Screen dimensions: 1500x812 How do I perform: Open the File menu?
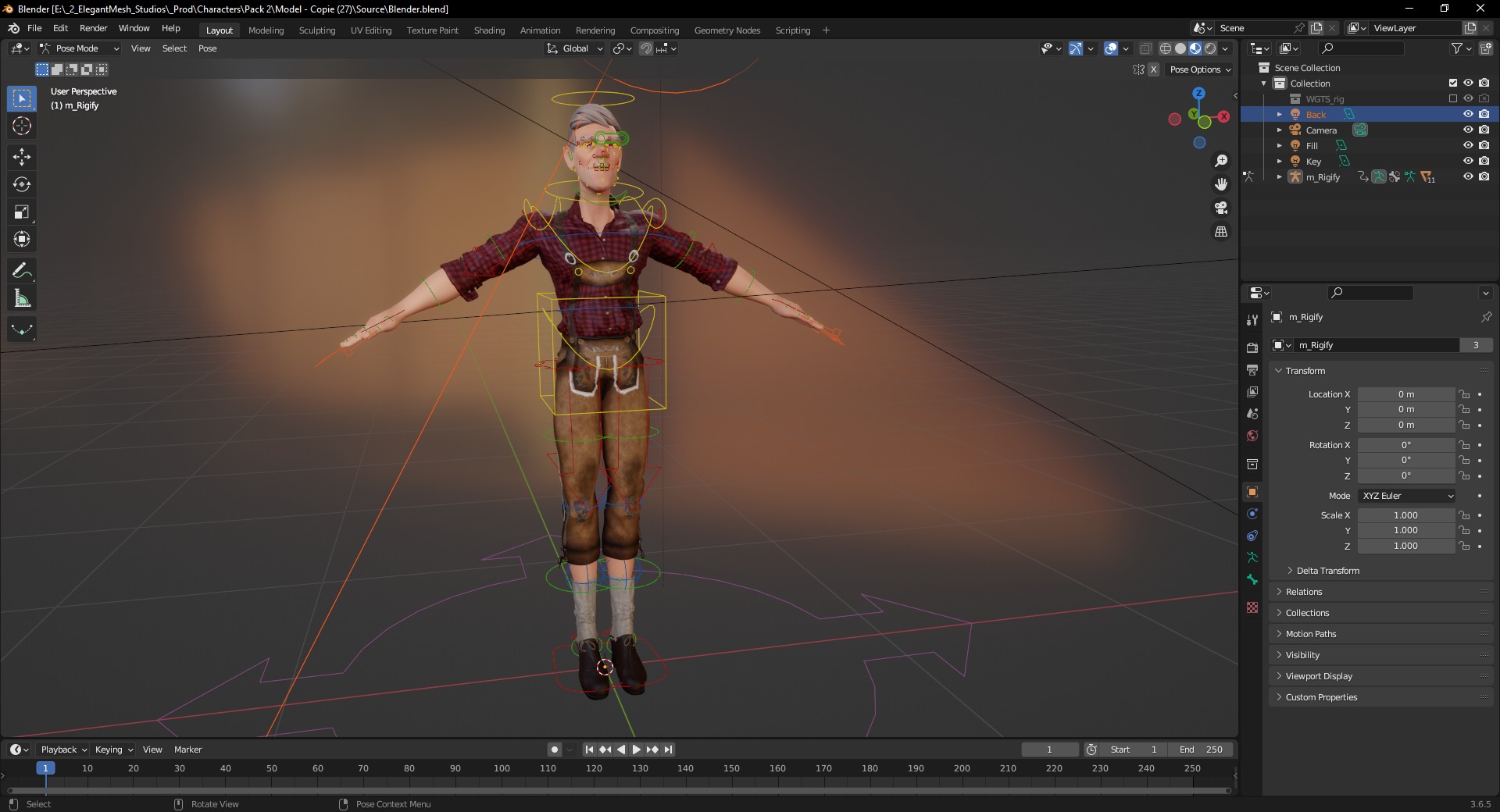coord(34,28)
